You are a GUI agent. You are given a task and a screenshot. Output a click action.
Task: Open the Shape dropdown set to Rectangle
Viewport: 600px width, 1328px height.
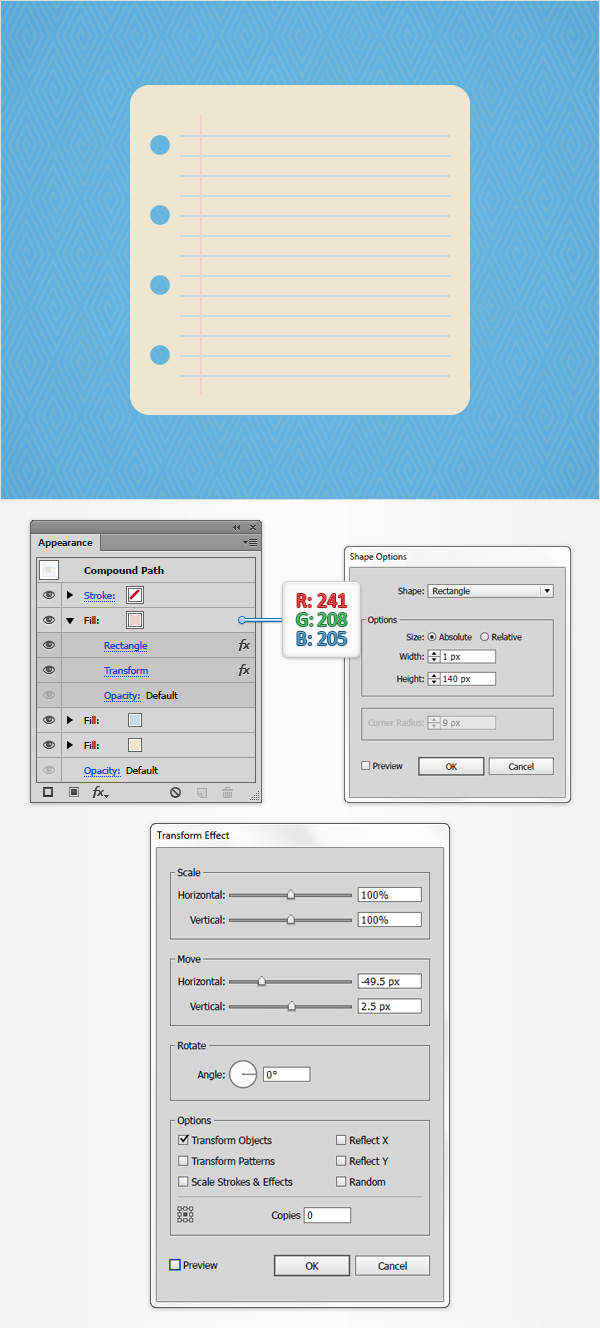pyautogui.click(x=490, y=591)
